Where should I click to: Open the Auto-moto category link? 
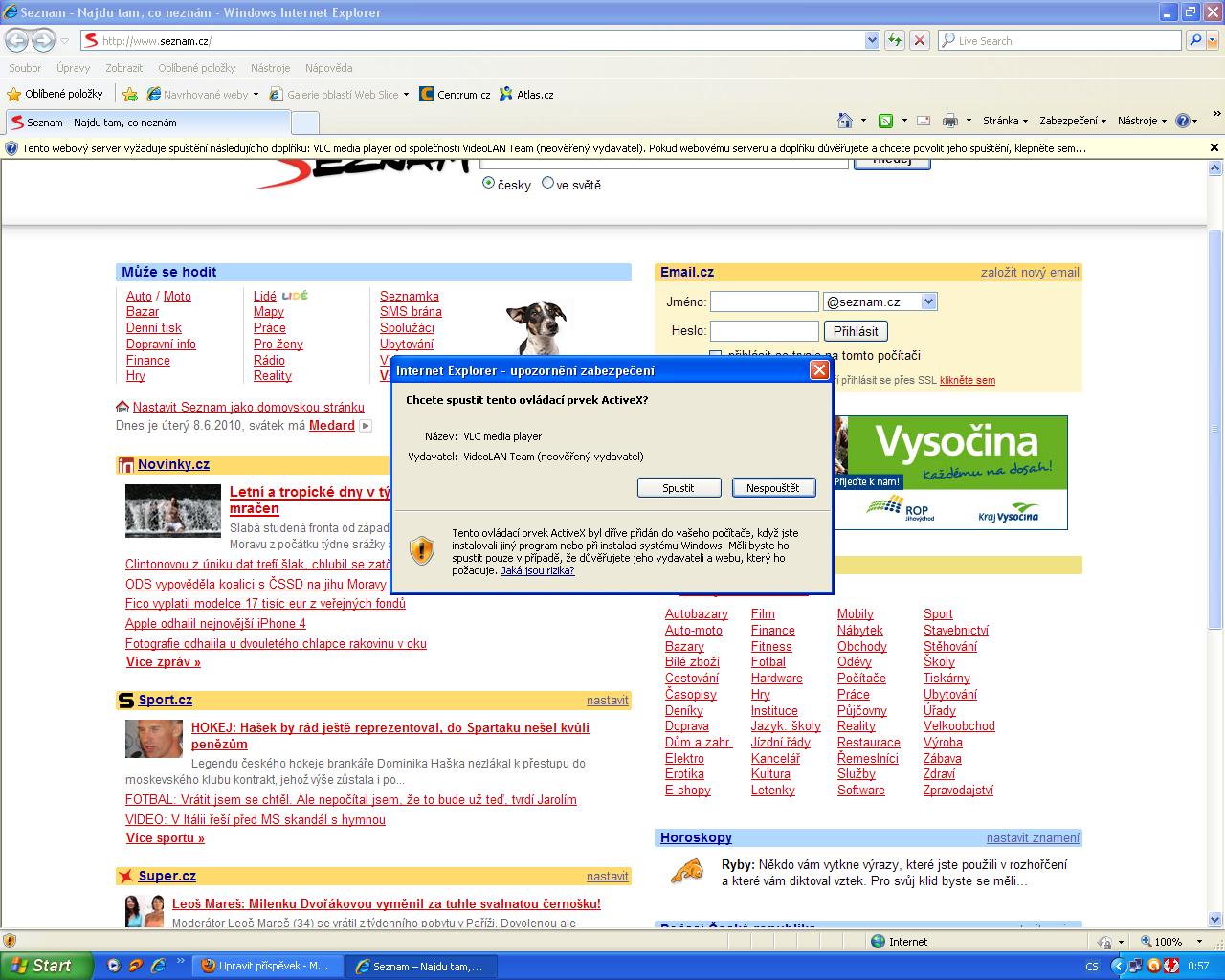pos(694,631)
